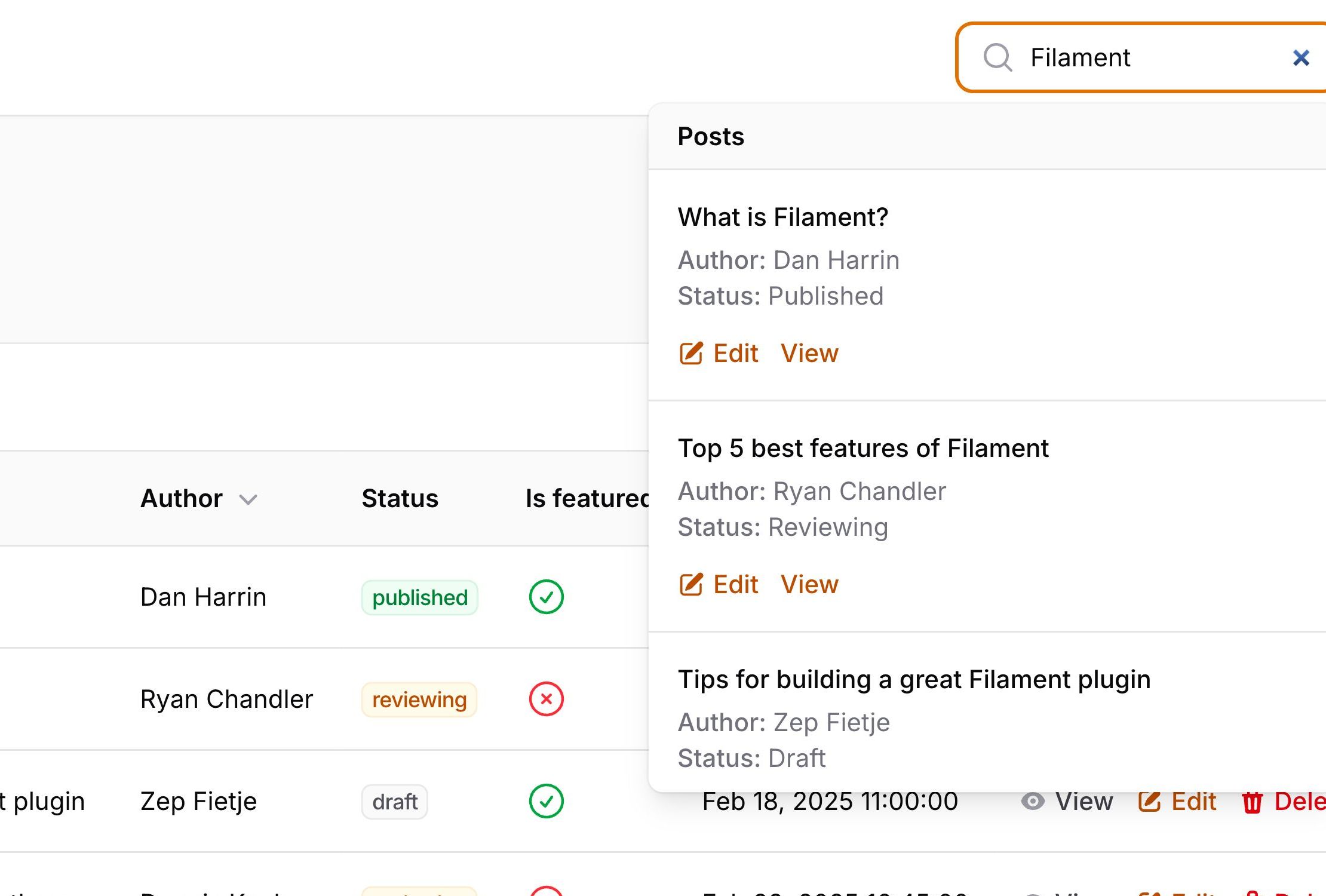
Task: Sort the table by Author column
Action: [x=198, y=498]
